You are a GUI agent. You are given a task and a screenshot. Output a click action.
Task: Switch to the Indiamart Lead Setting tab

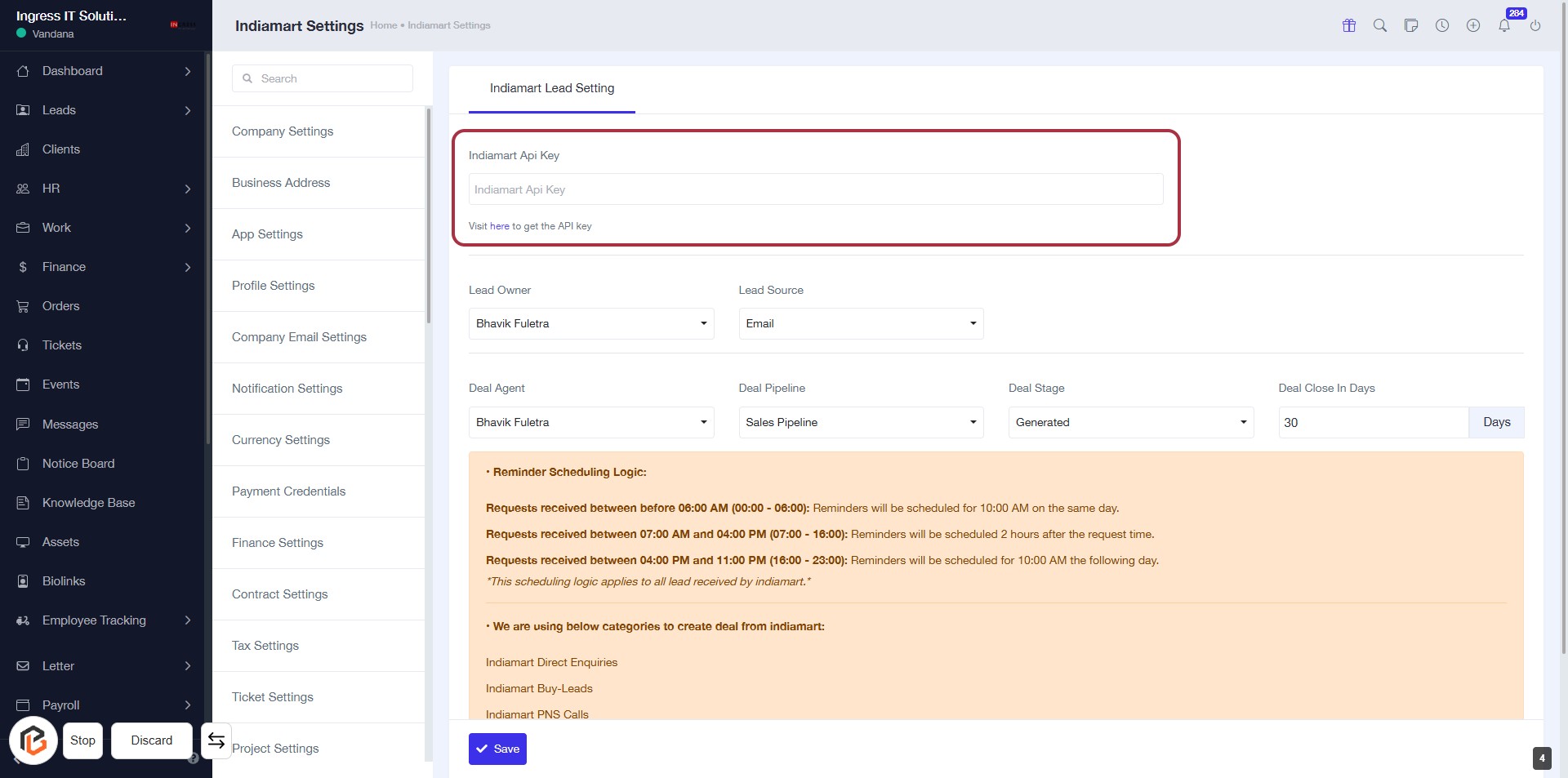click(552, 88)
